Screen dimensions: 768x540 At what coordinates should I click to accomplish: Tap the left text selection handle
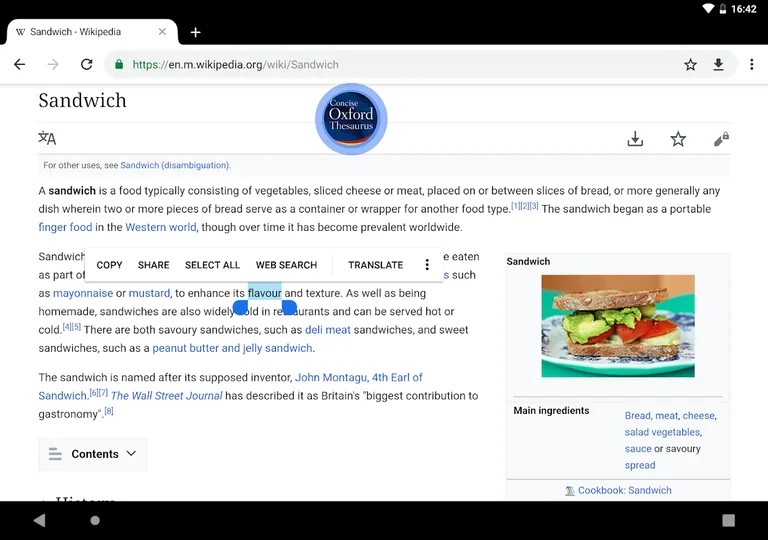pos(240,308)
